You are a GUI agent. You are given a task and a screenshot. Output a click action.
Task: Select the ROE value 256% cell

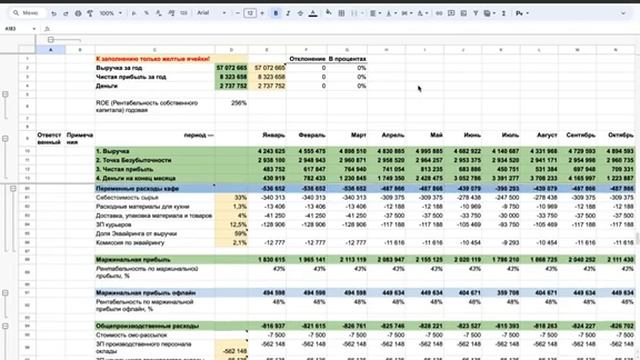tap(231, 106)
